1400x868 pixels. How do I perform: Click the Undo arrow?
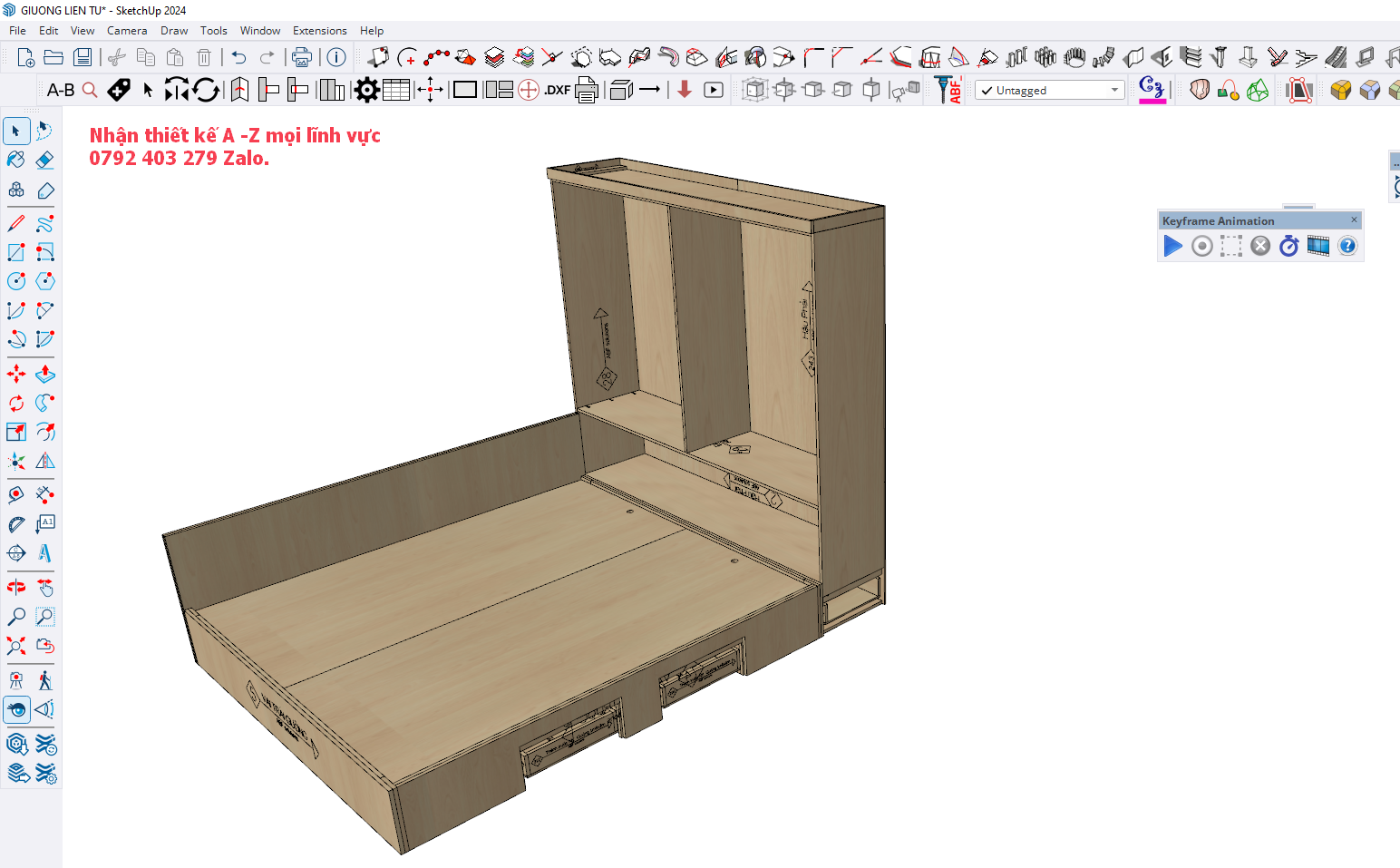(238, 58)
